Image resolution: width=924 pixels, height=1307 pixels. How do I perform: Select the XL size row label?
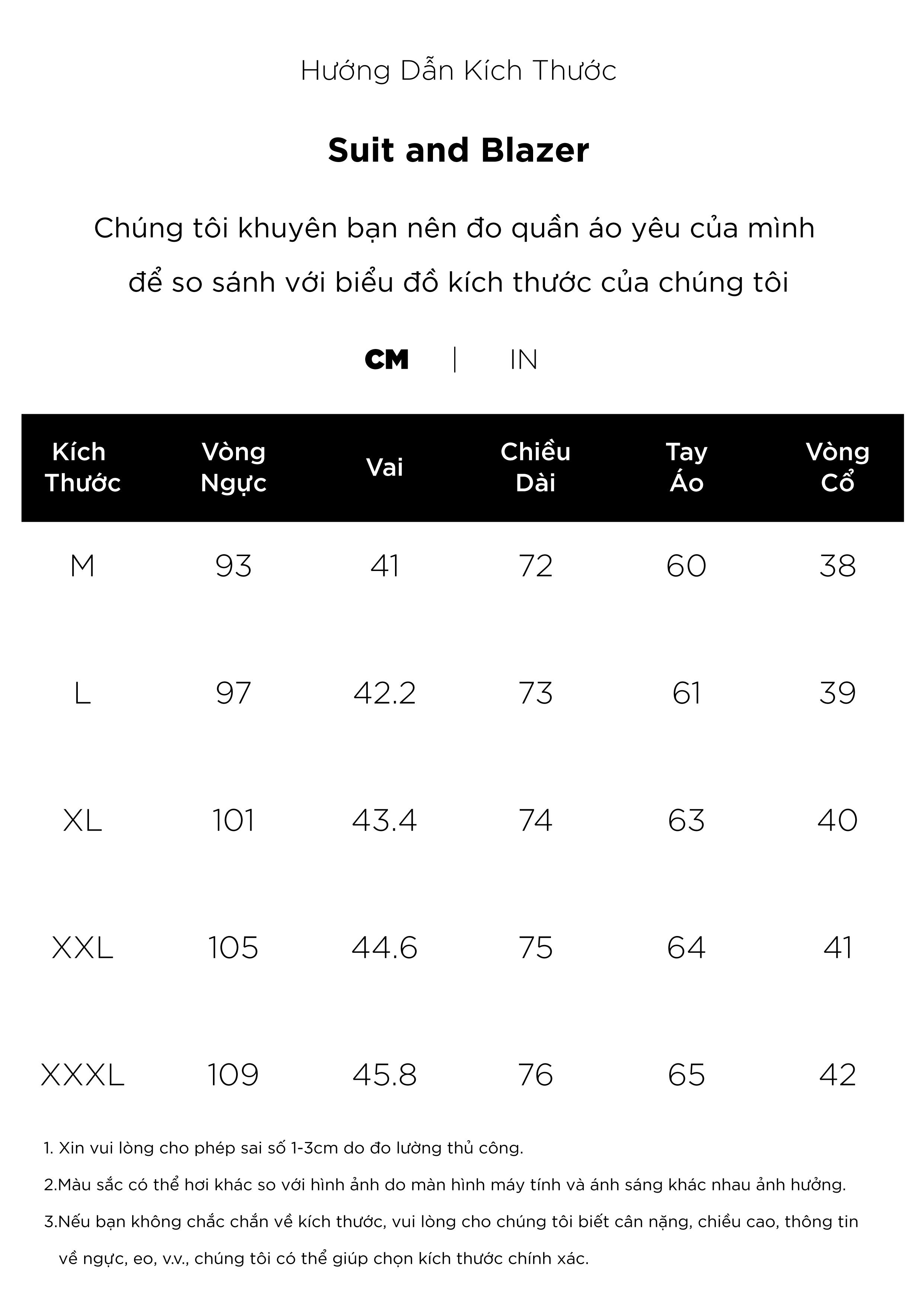tap(83, 820)
